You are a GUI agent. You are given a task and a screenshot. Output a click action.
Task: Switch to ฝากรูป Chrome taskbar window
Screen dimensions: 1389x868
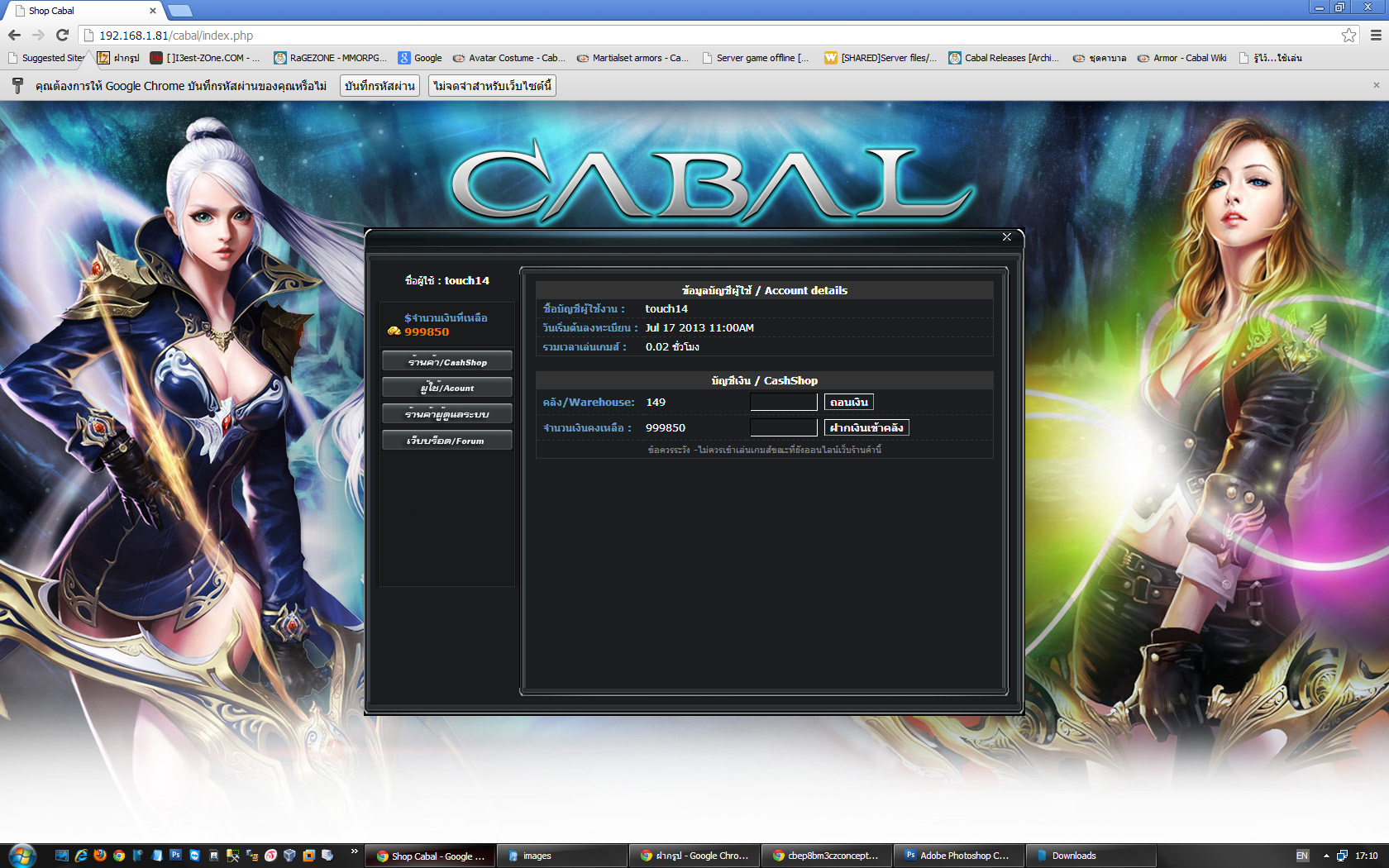click(695, 856)
